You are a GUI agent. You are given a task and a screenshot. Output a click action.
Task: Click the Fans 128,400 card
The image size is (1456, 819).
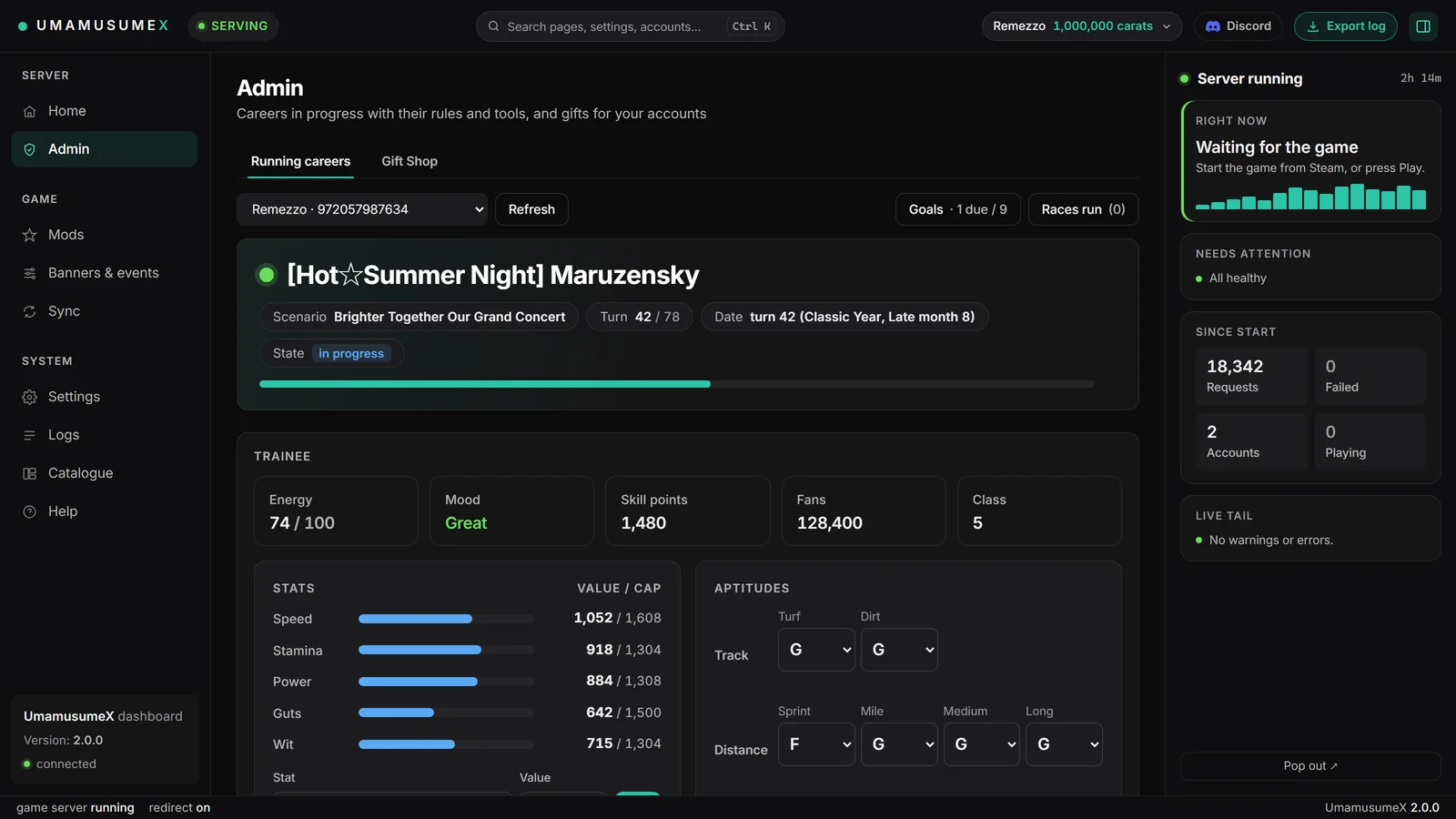pos(864,511)
